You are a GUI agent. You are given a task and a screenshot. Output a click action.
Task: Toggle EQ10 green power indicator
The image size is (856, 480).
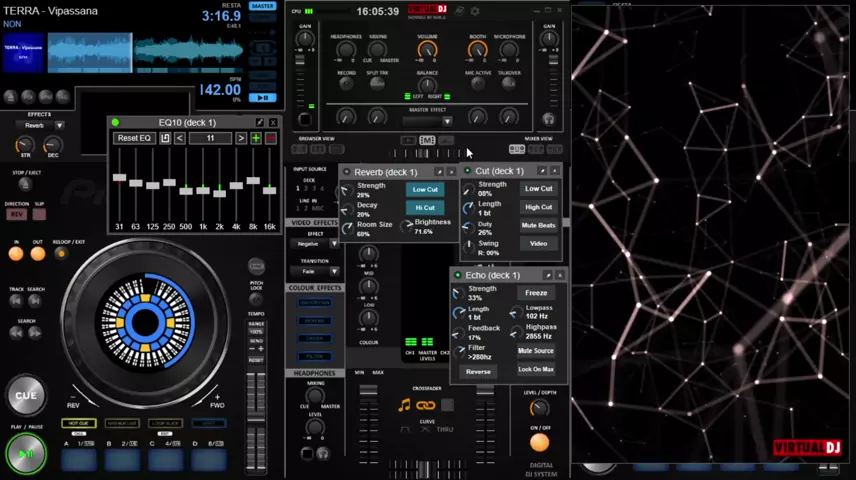point(115,123)
